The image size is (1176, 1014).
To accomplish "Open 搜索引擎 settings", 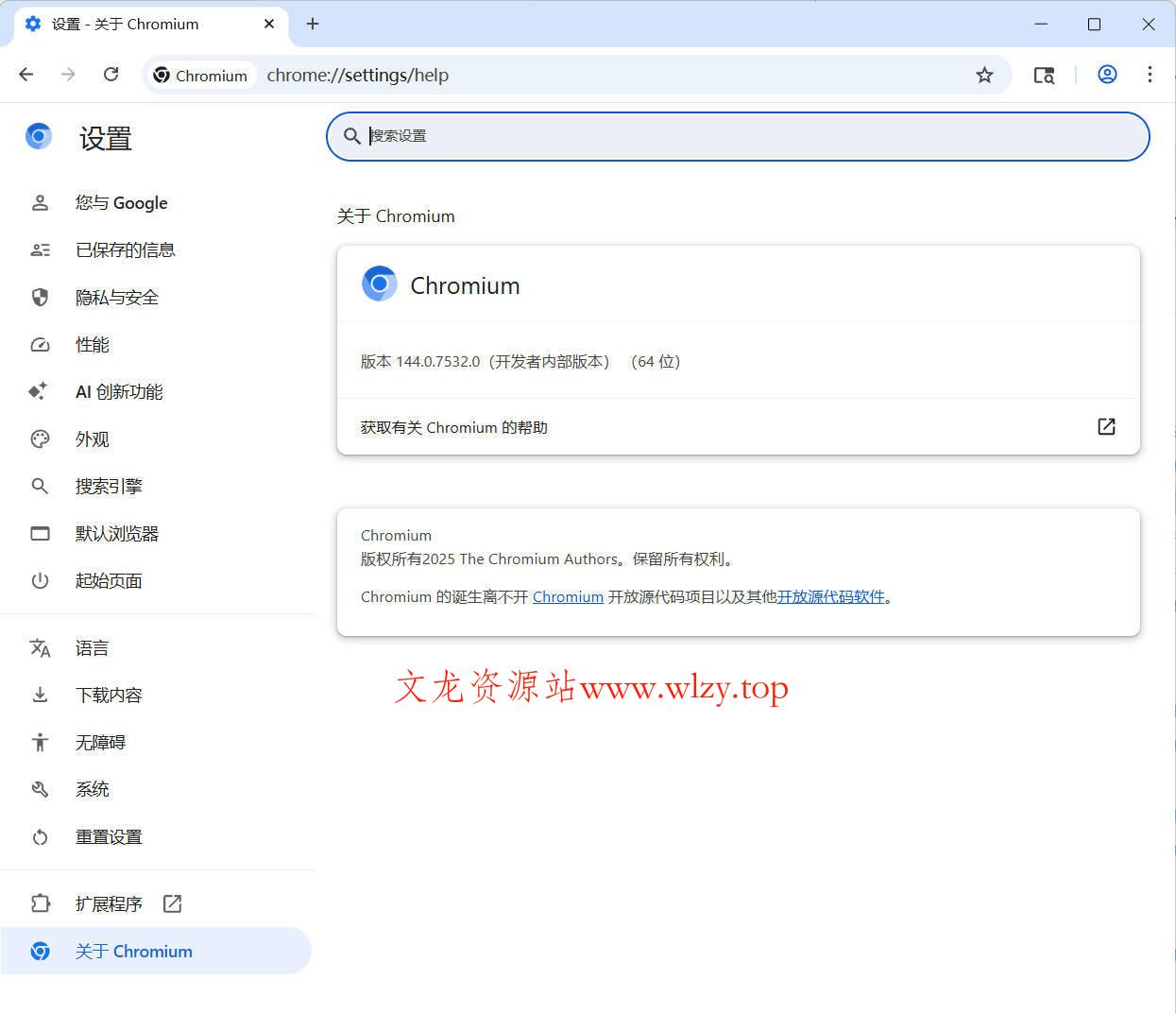I will coord(109,486).
